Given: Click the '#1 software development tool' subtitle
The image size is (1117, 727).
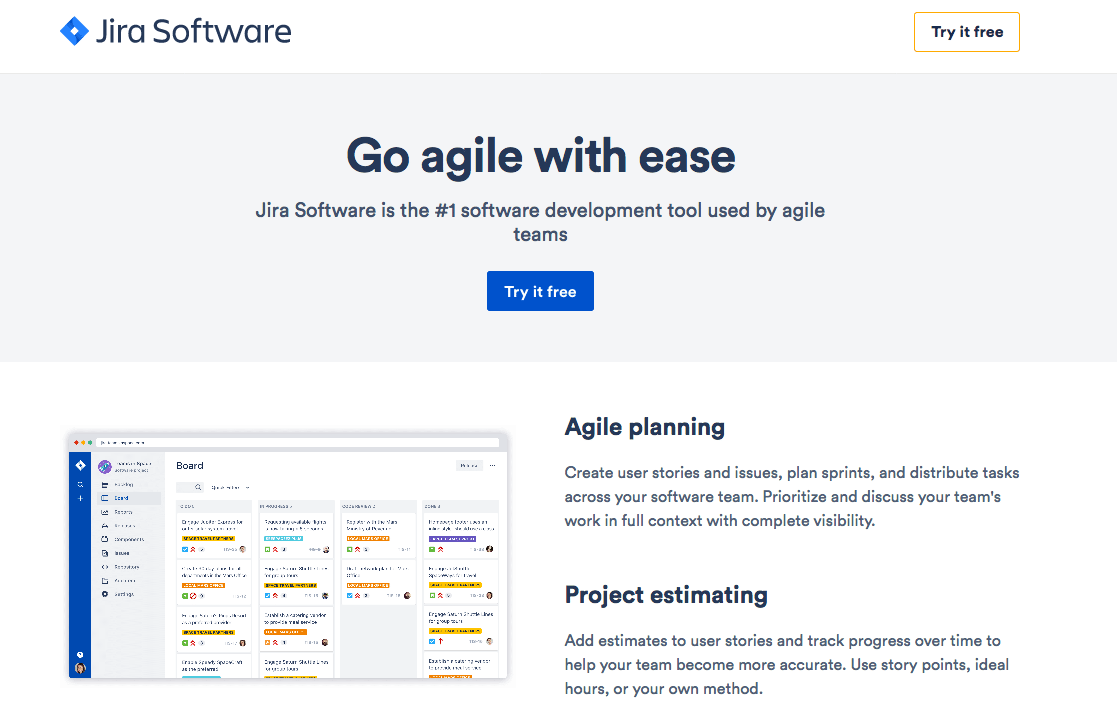Looking at the screenshot, I should click(541, 222).
